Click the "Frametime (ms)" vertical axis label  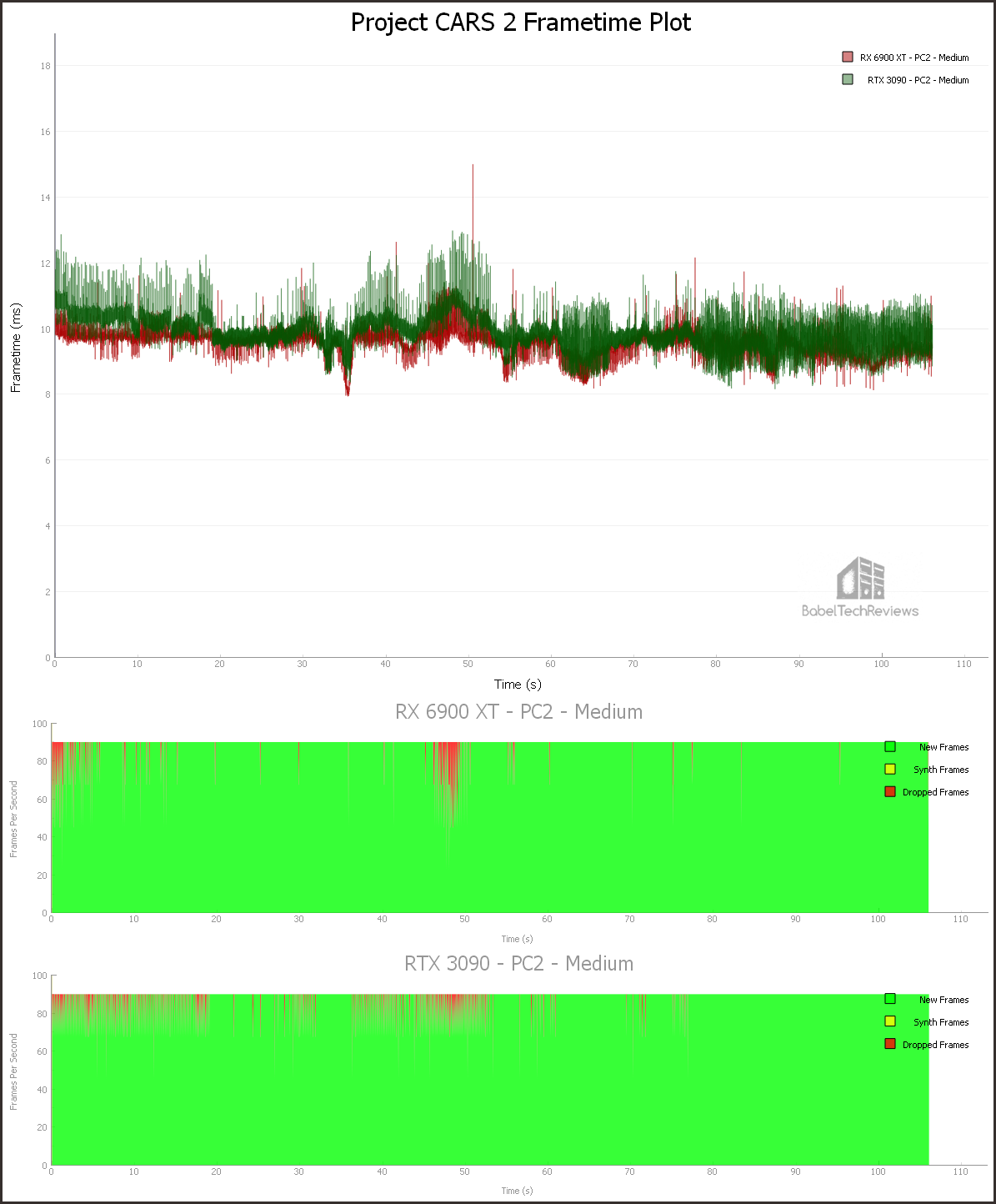16,348
